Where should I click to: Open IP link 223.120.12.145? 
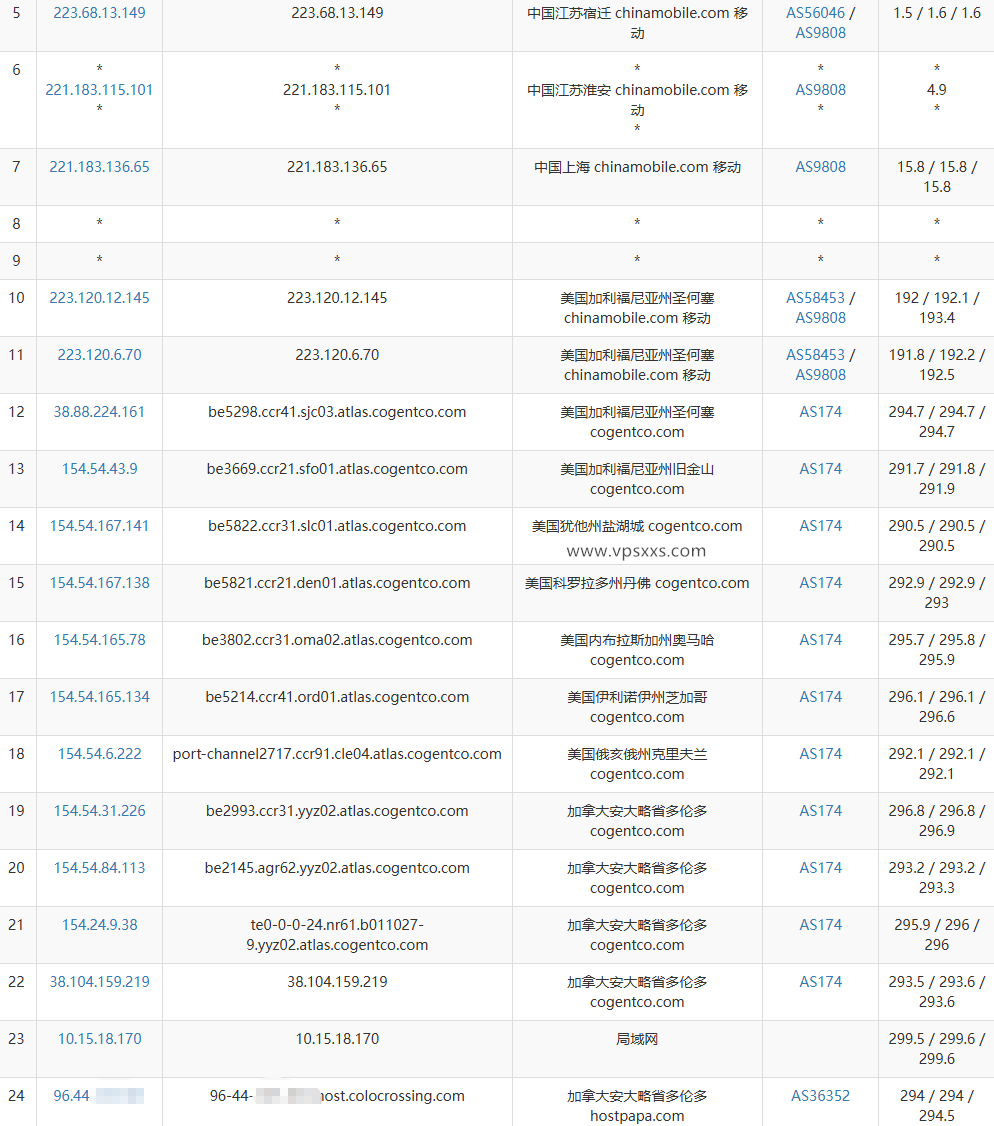click(x=99, y=297)
